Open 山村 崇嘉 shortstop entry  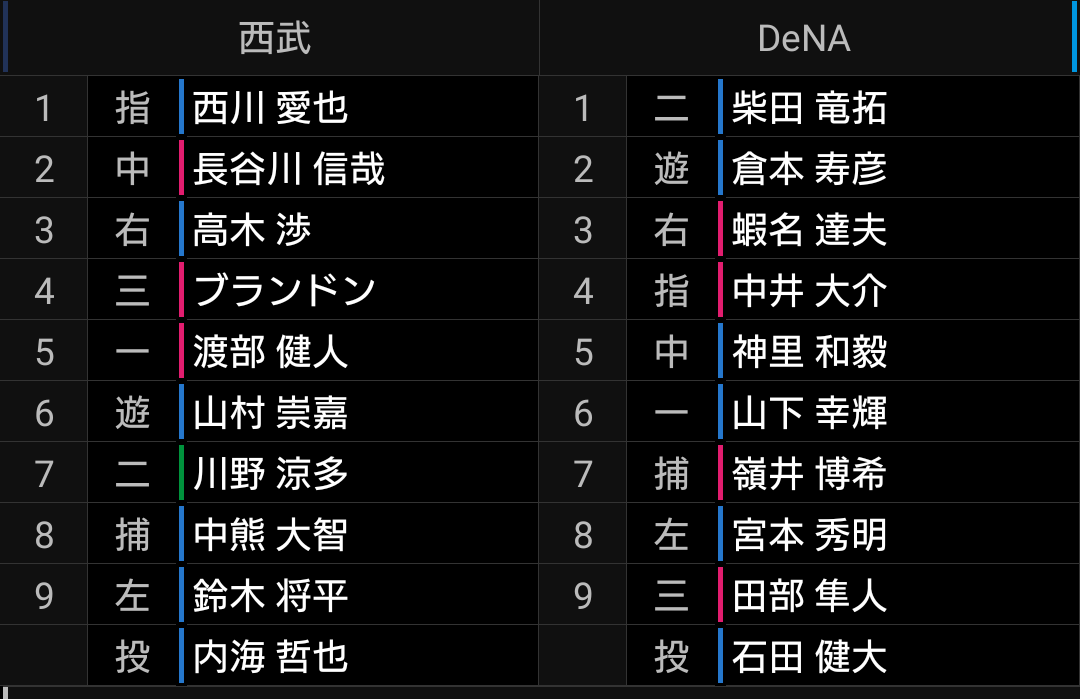(270, 413)
